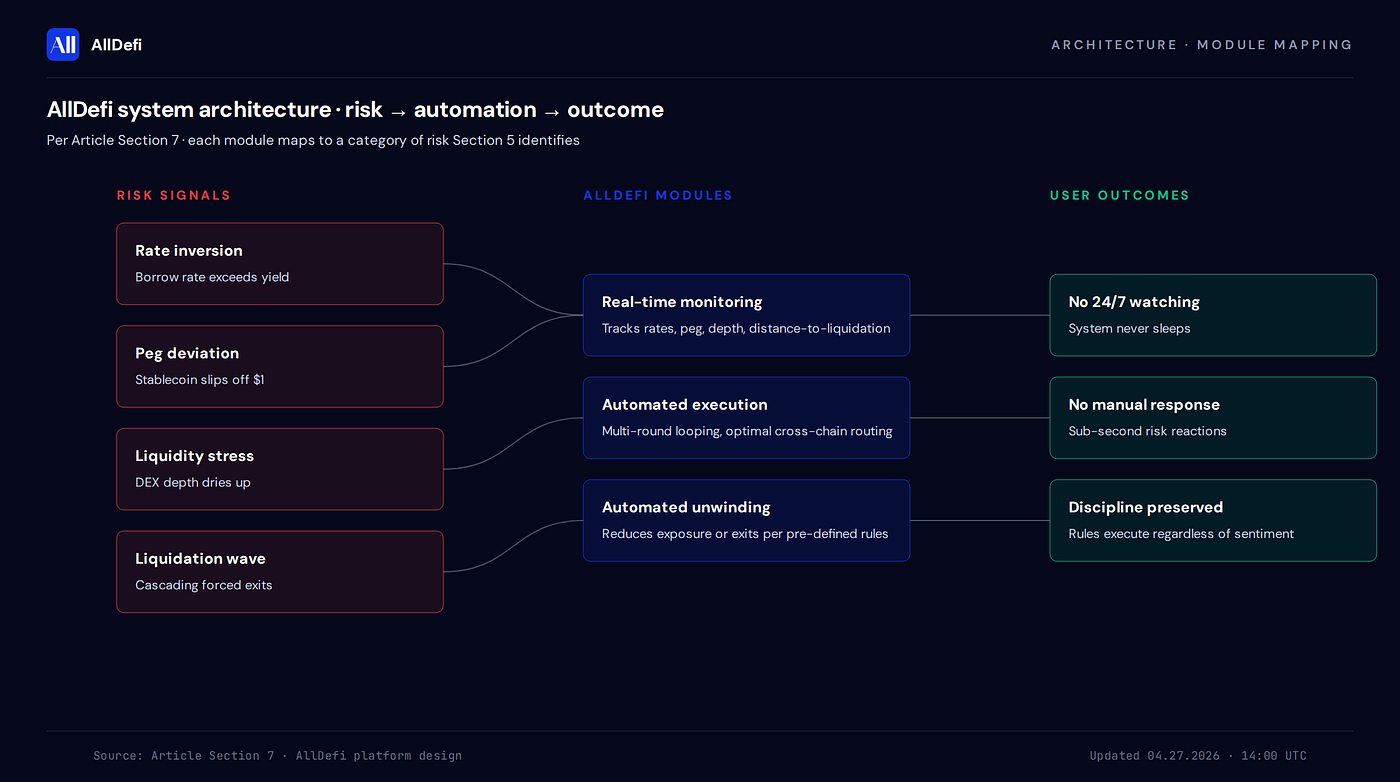Click the AllDefi logo icon
The height and width of the screenshot is (782, 1400).
point(63,44)
